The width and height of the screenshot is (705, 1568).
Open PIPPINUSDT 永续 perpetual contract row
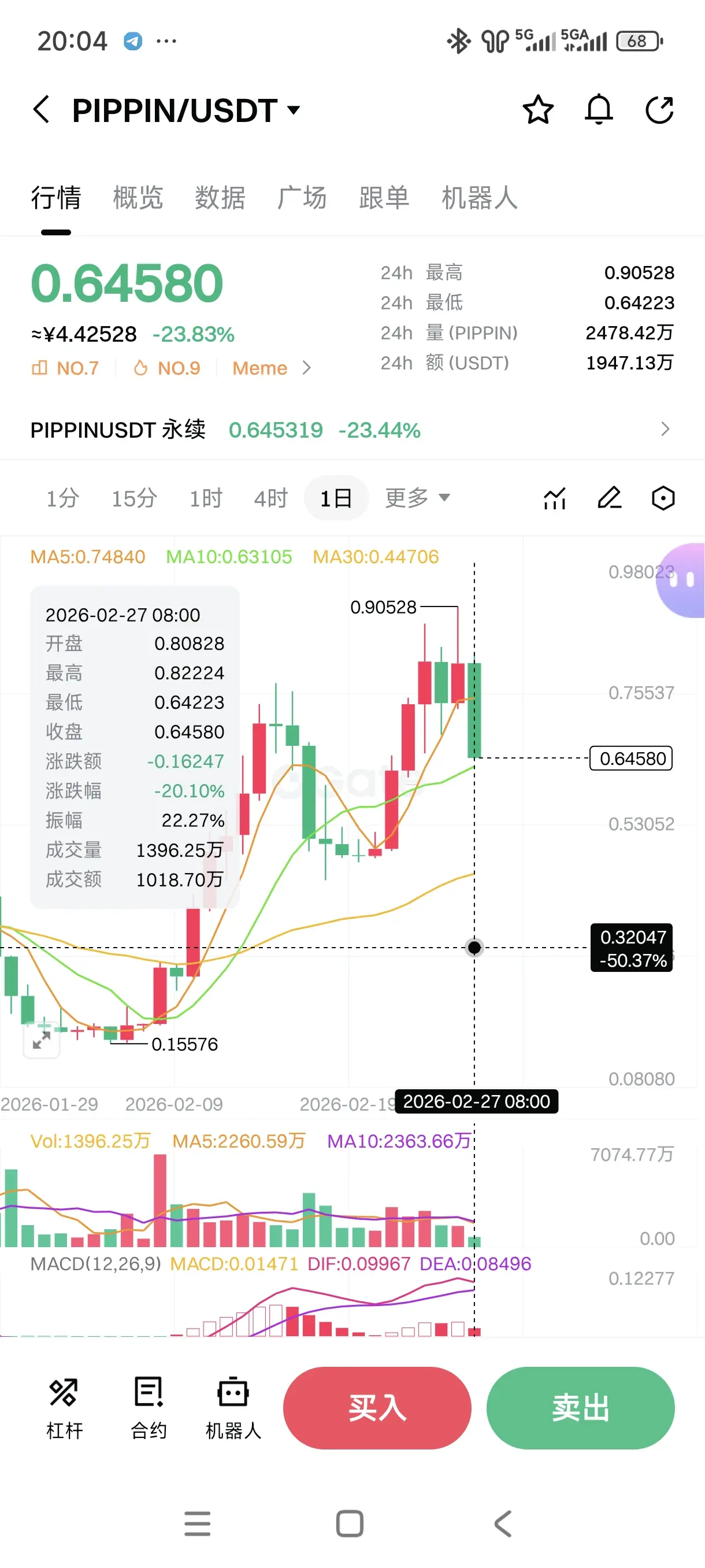pos(352,430)
